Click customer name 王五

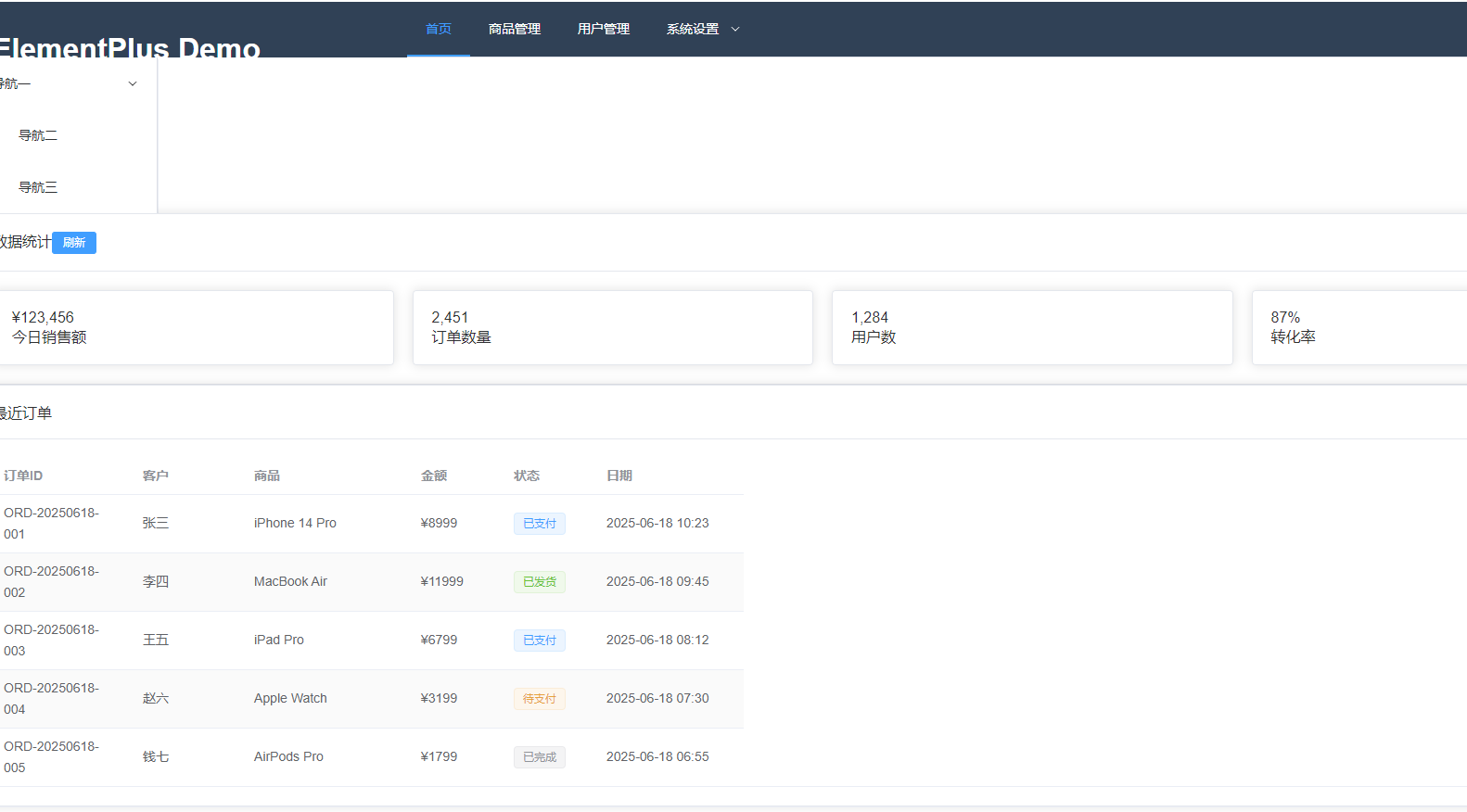(156, 640)
